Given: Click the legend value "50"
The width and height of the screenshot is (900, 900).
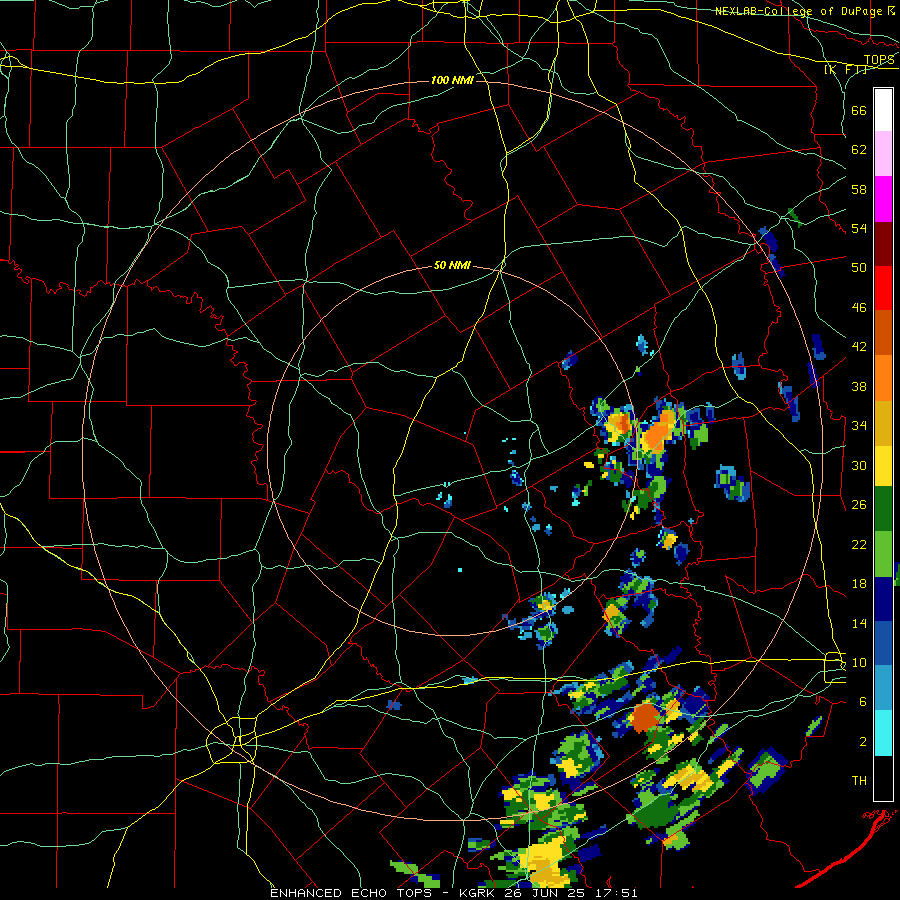Looking at the screenshot, I should pos(859,268).
